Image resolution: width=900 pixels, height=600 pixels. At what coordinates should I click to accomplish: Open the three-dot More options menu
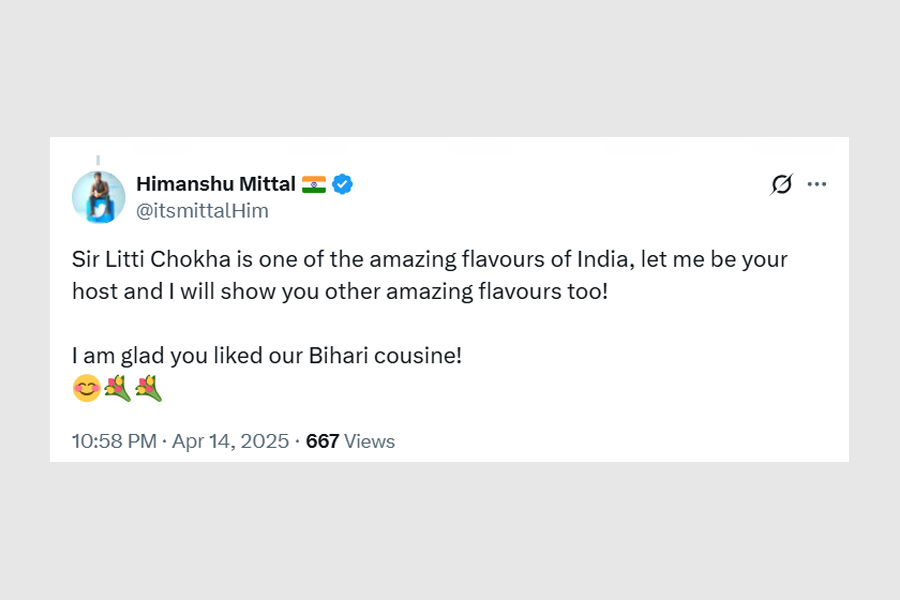click(x=817, y=184)
